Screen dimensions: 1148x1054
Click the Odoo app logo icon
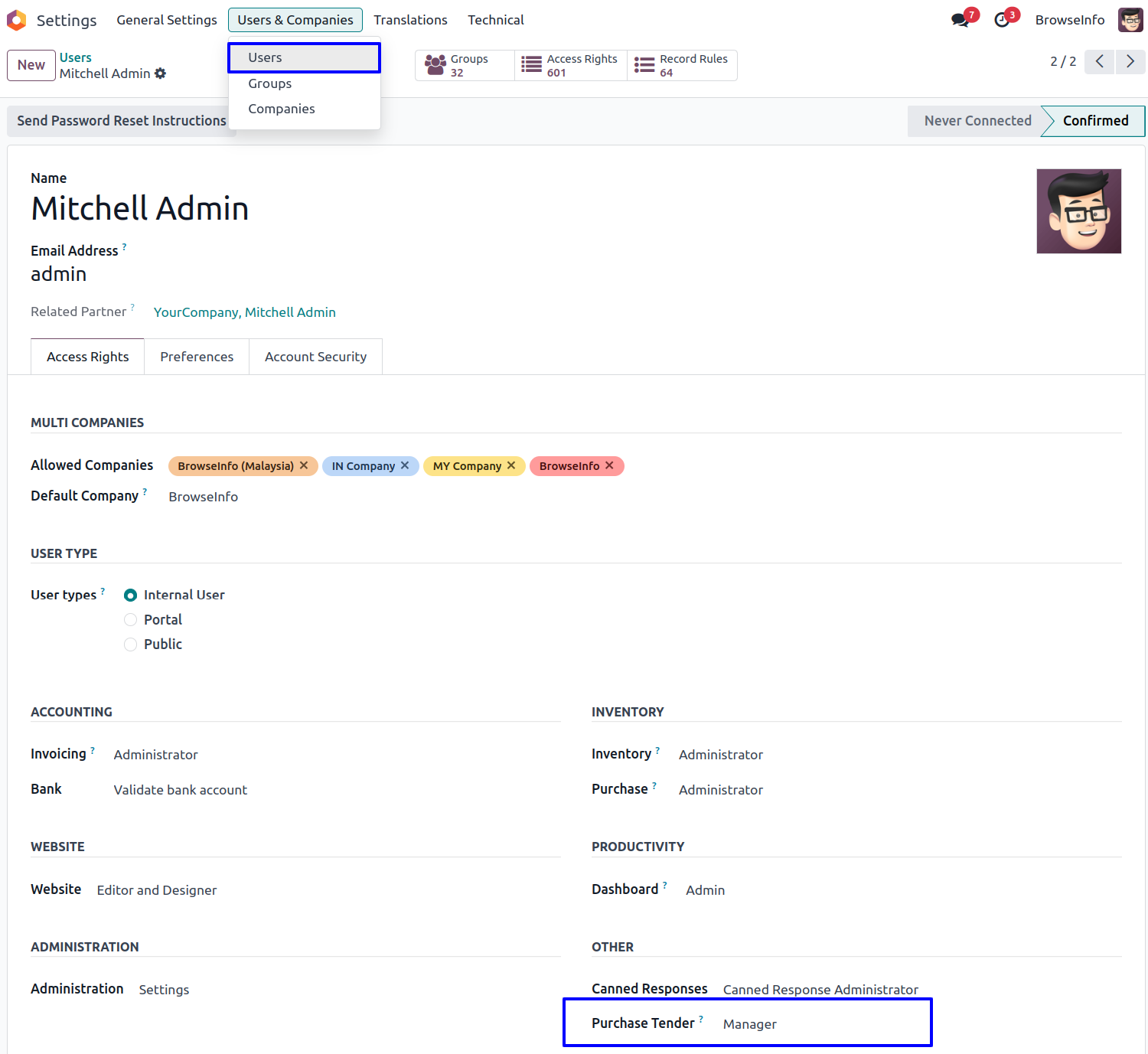16,20
